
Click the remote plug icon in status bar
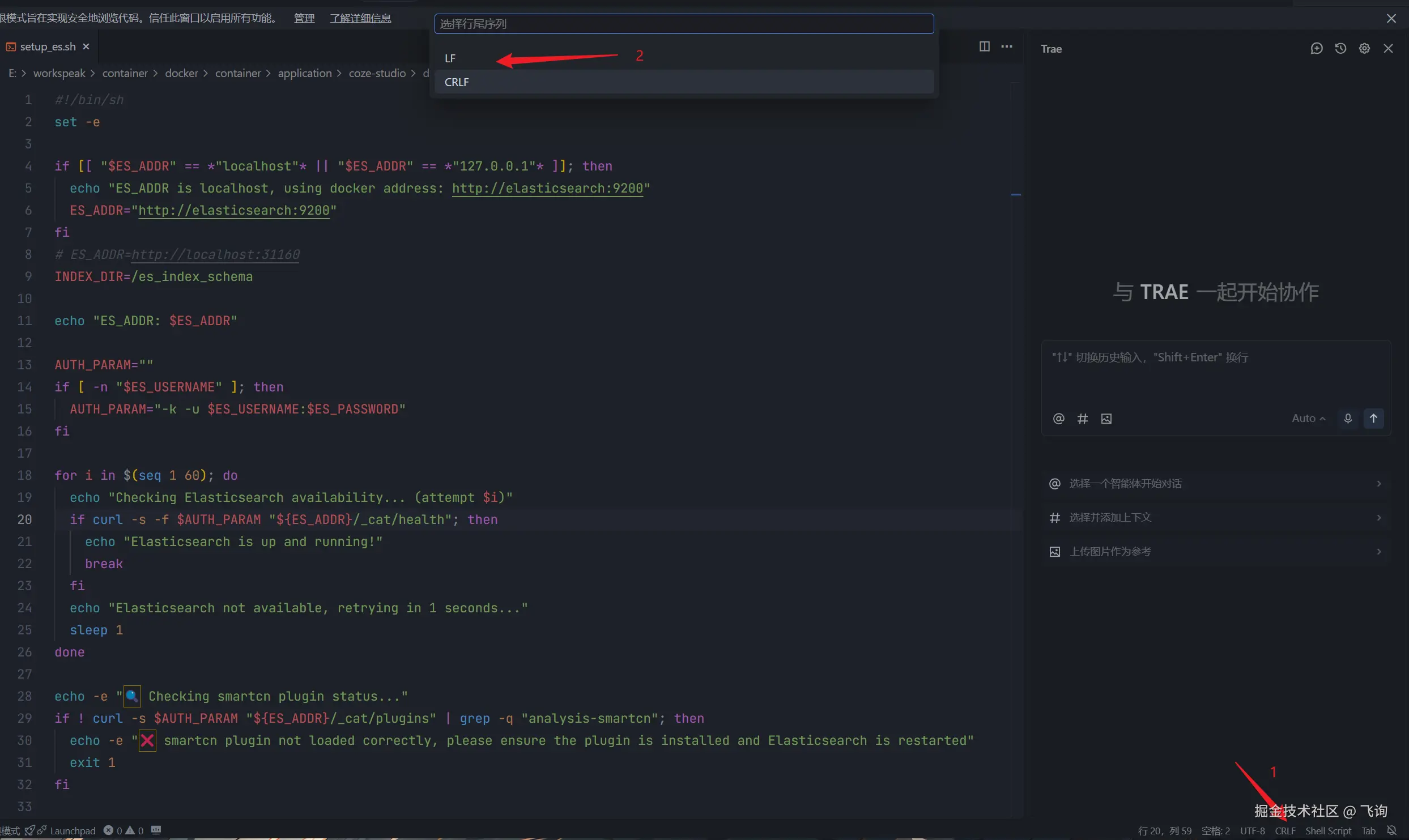coord(42,830)
